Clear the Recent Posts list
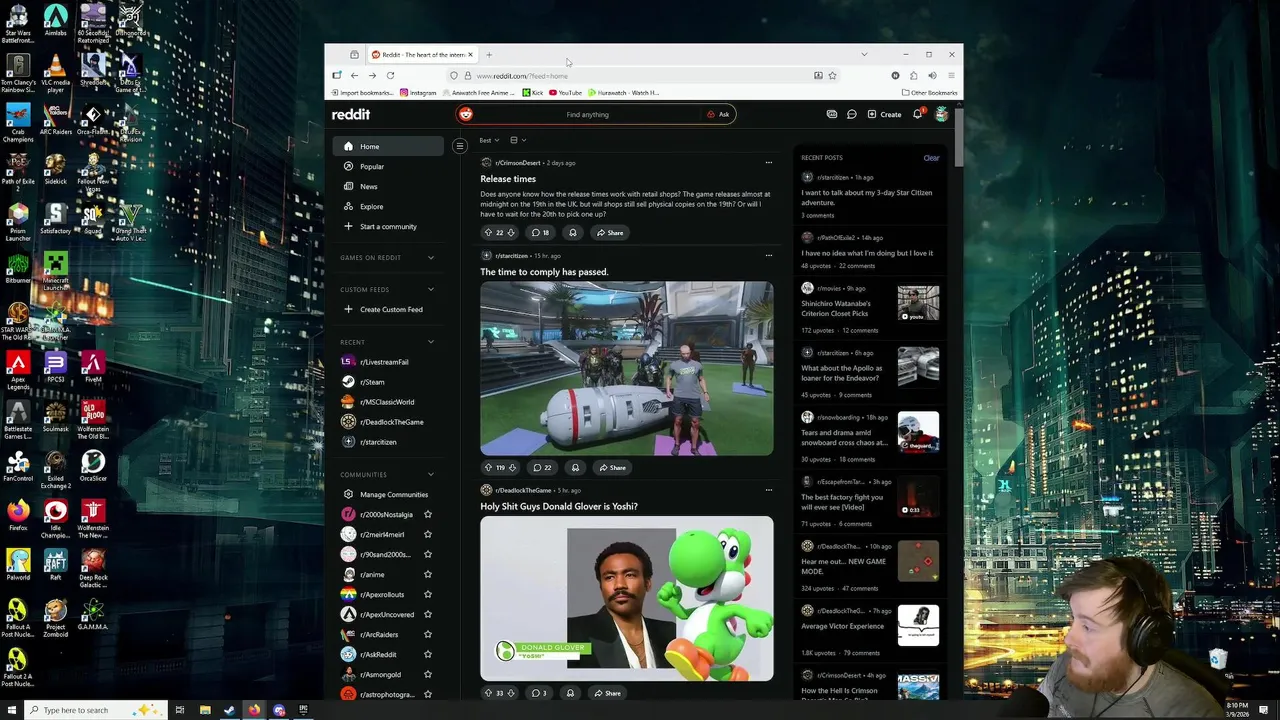Viewport: 1280px width, 720px height. pyautogui.click(x=931, y=158)
